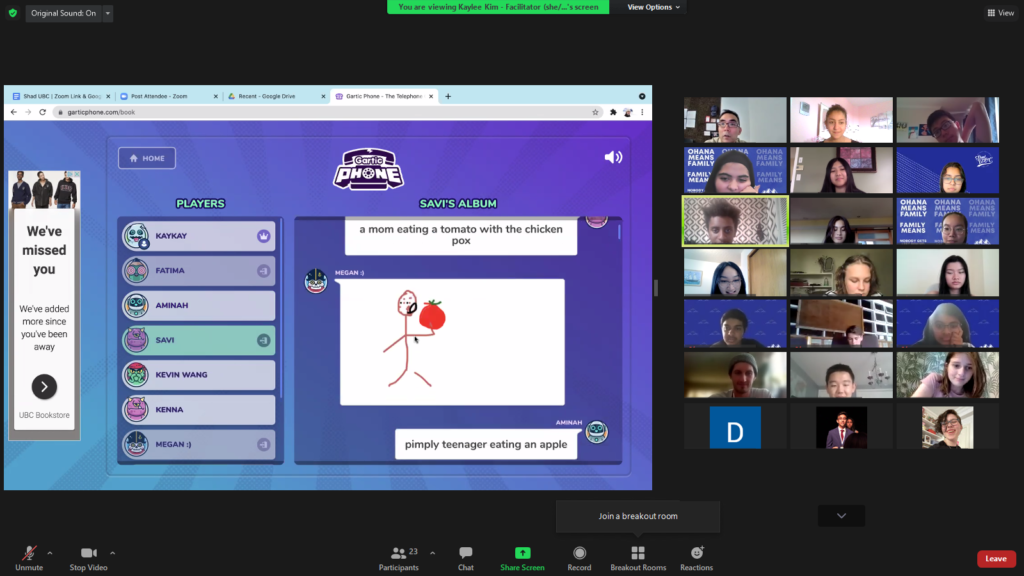Click the suited couple profile picture tile
The image size is (1024, 576).
tap(841, 428)
